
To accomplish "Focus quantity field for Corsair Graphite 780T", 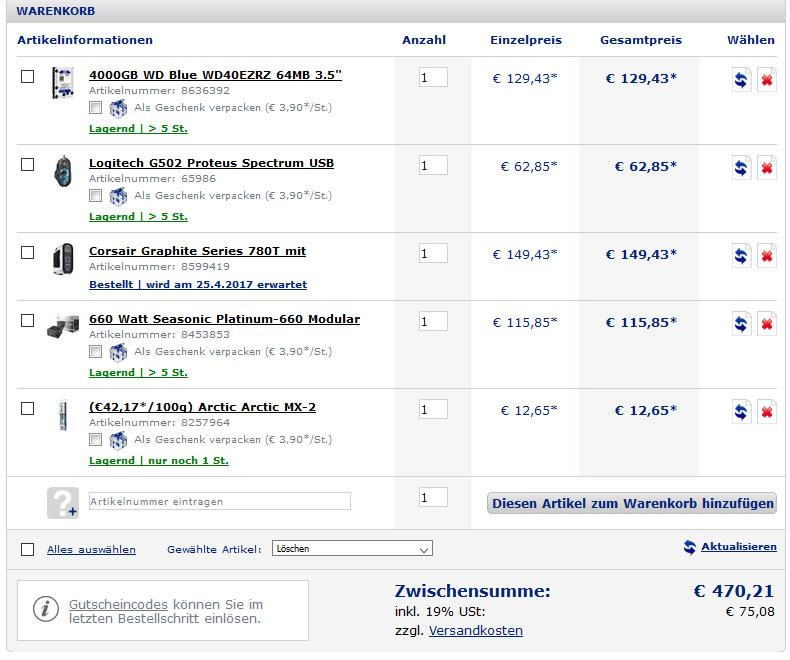I will [433, 253].
